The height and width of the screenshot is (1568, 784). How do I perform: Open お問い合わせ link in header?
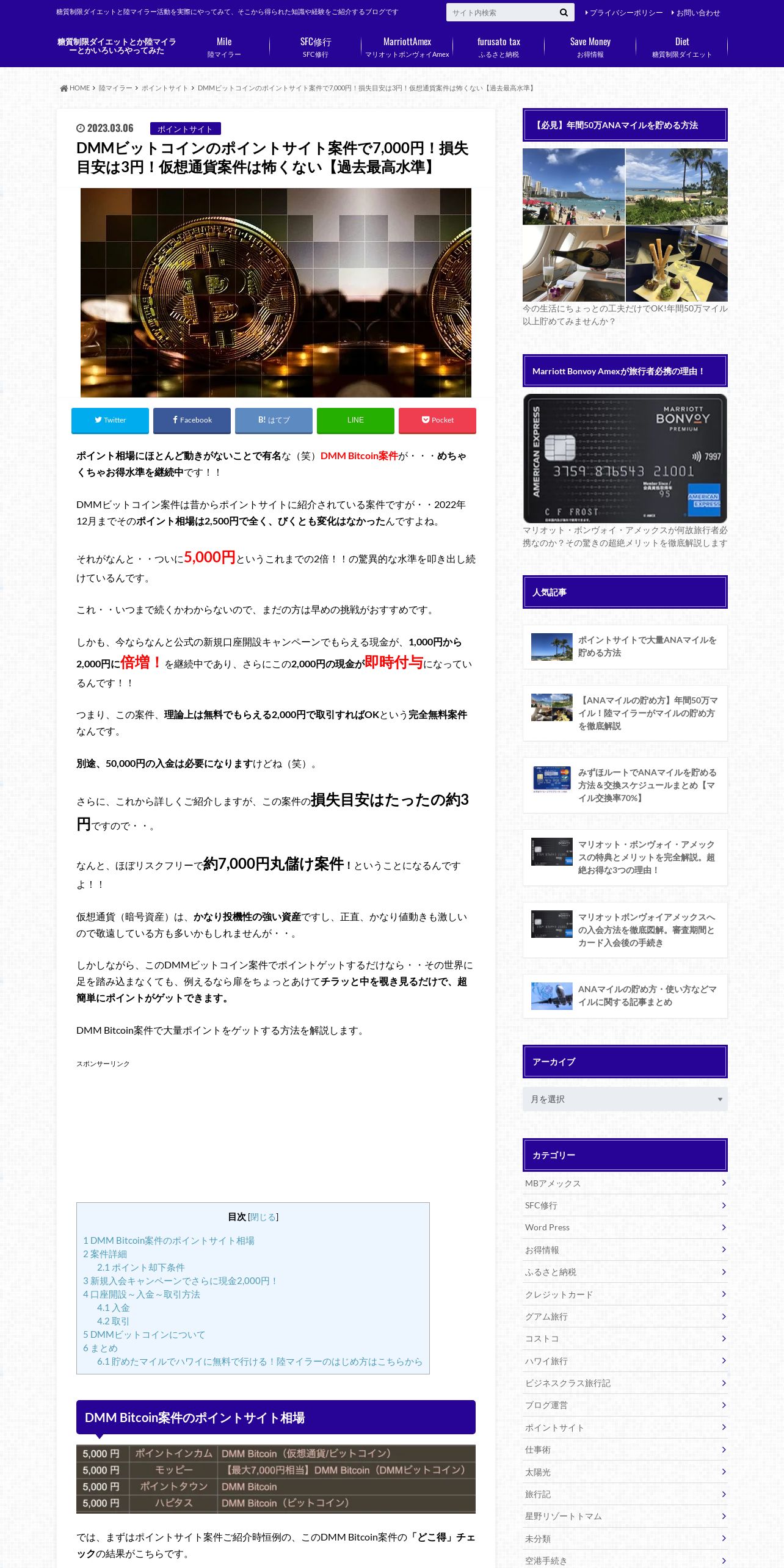695,13
